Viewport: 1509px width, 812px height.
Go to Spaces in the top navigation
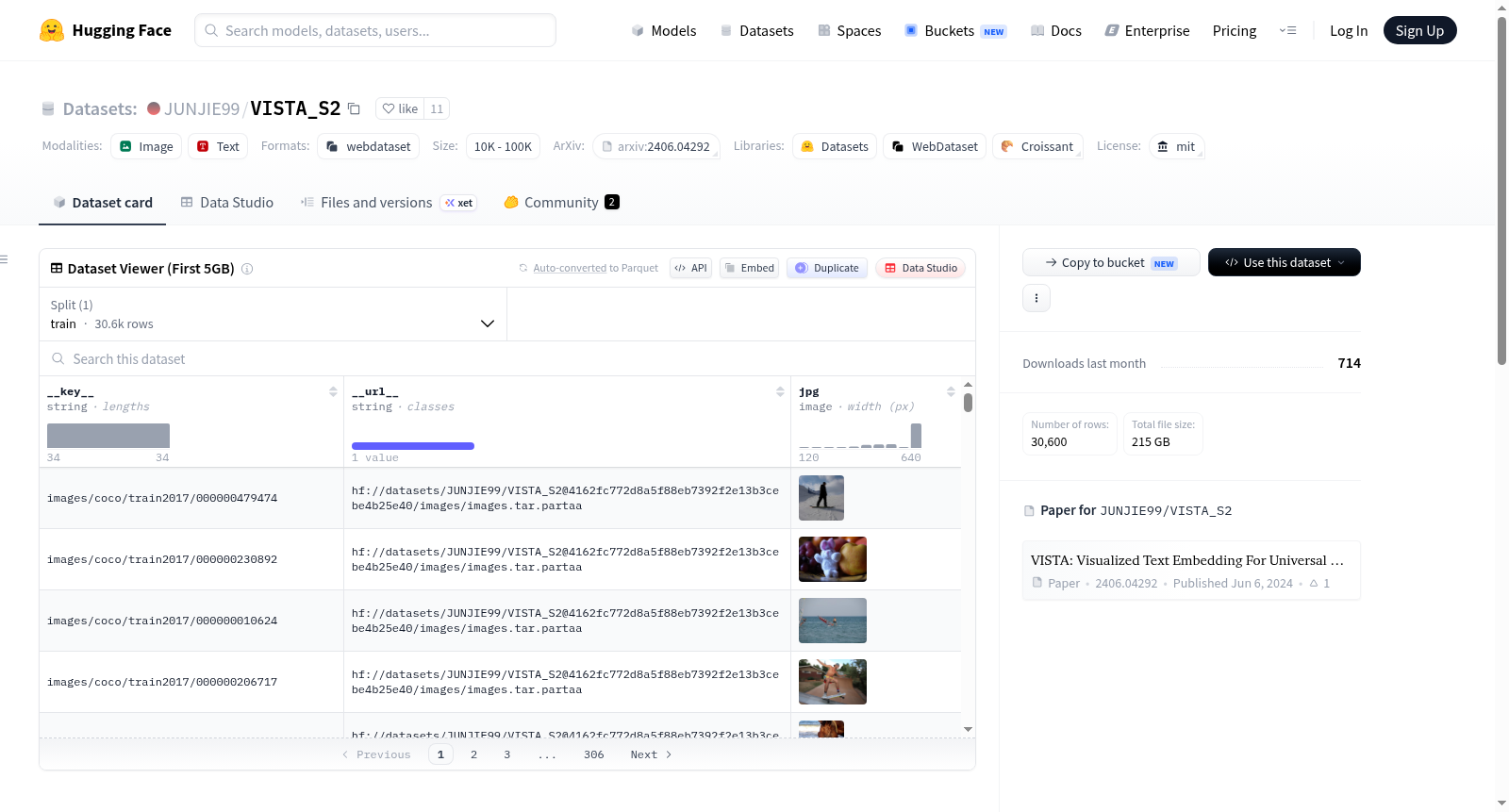849,31
